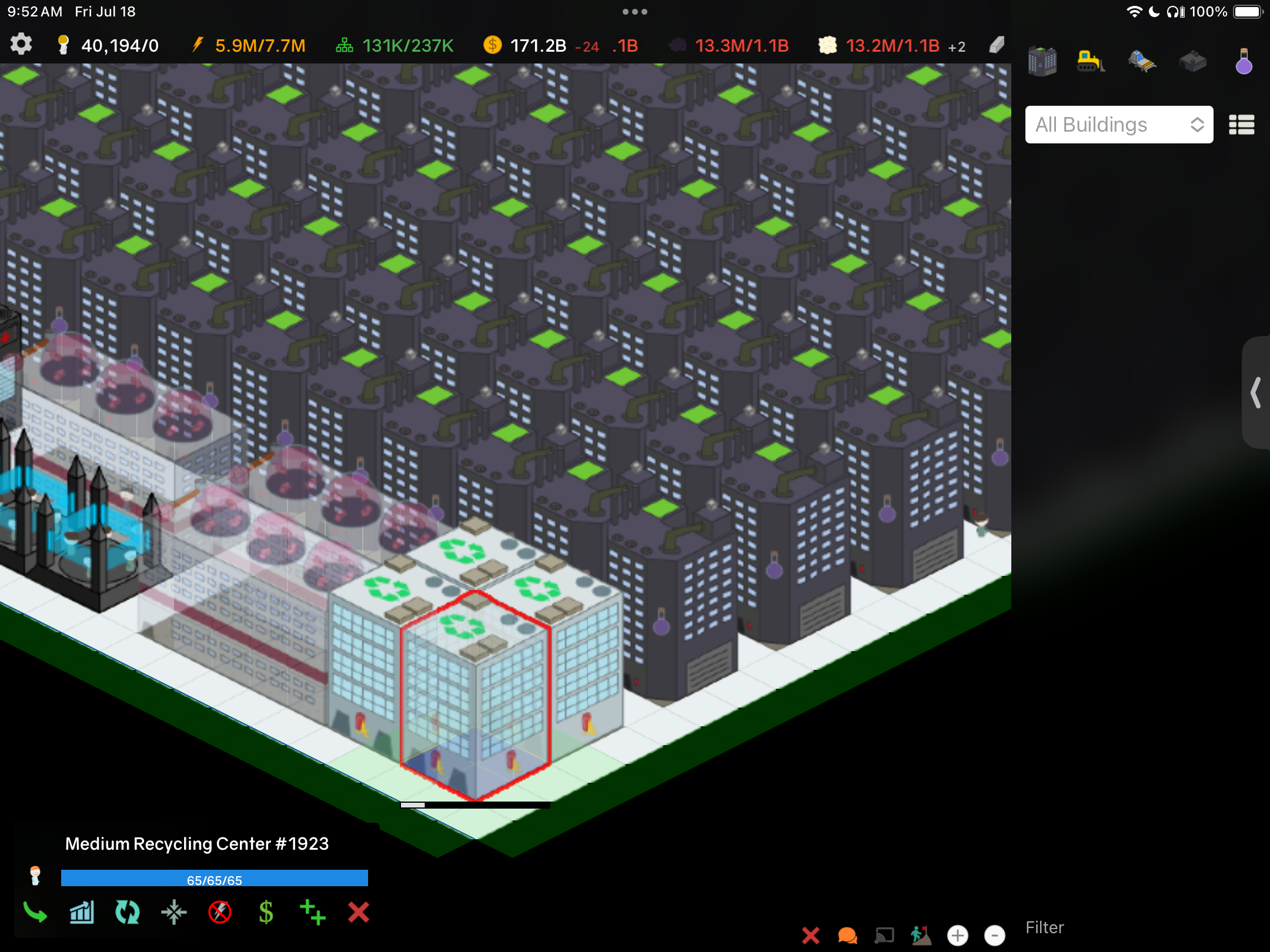Click the gray converging arrows icon
Viewport: 1270px width, 952px height.
[x=174, y=913]
